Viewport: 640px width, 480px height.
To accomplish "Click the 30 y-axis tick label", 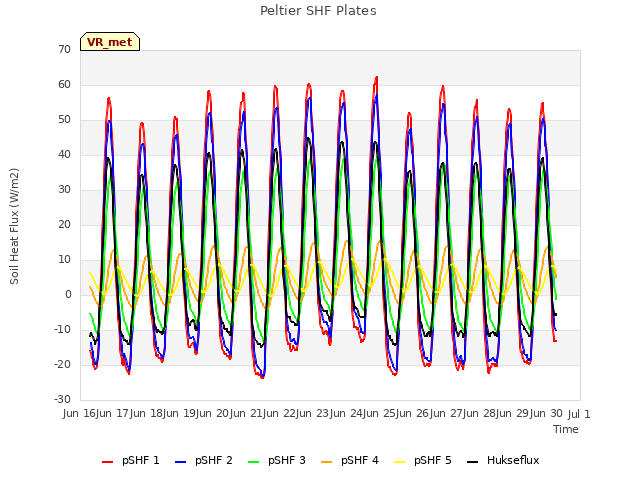I will tap(64, 189).
